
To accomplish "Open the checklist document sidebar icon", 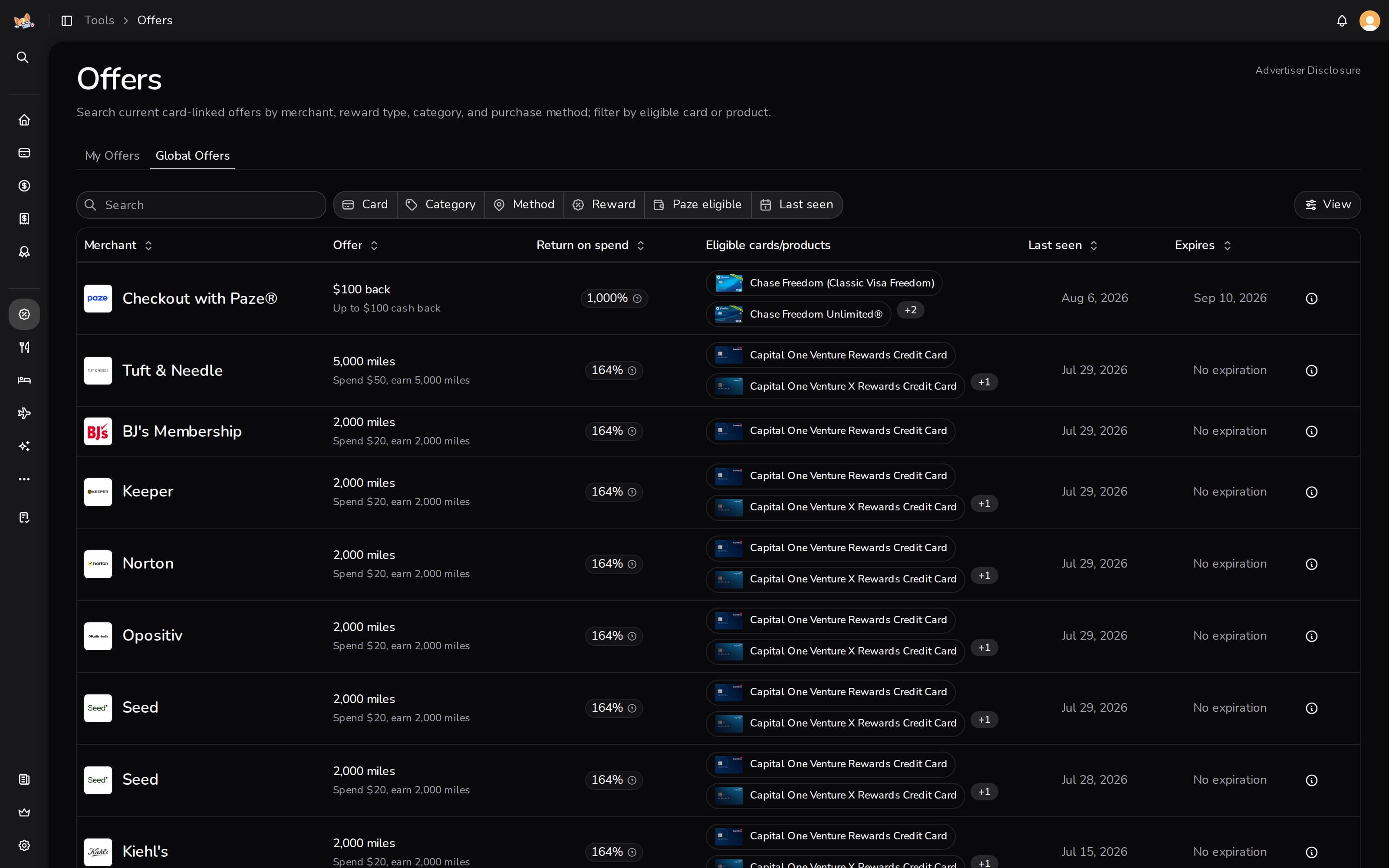I will [24, 518].
